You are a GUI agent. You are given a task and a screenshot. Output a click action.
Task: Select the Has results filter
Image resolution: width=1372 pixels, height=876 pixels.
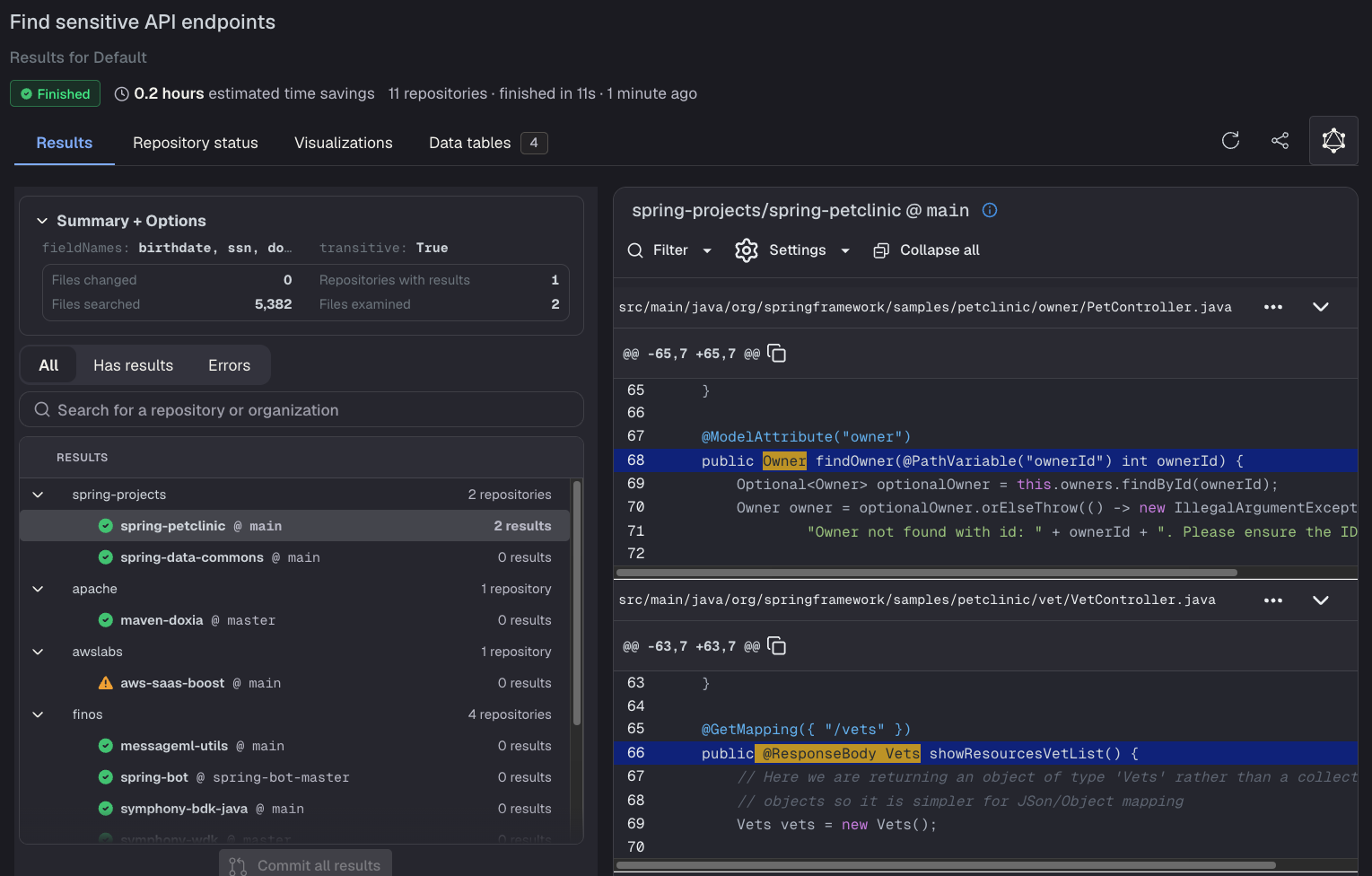(134, 365)
